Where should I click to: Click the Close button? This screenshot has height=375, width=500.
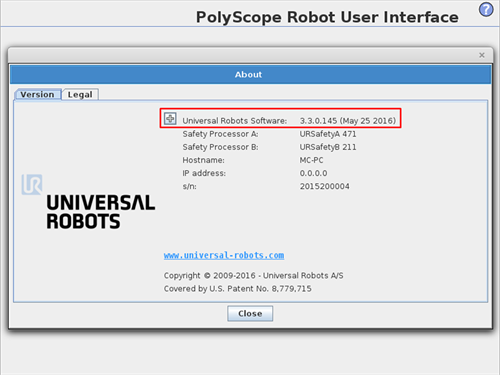click(250, 313)
